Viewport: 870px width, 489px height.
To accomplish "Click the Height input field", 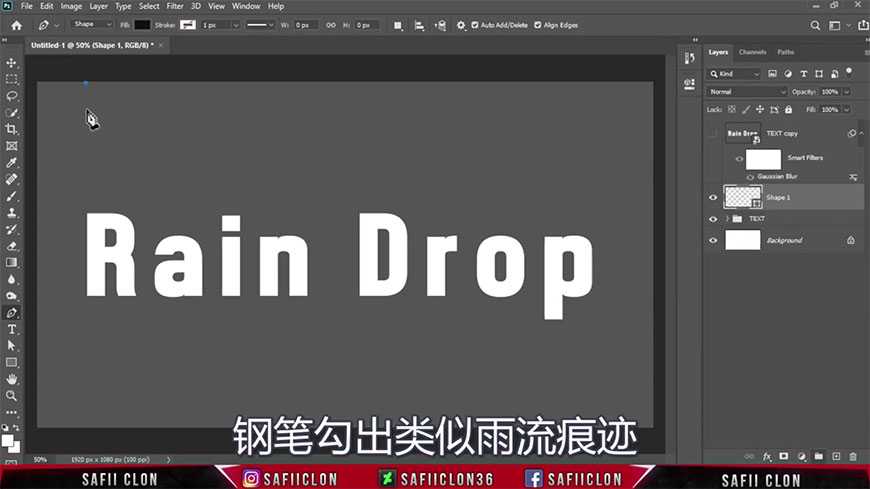I will [x=367, y=26].
